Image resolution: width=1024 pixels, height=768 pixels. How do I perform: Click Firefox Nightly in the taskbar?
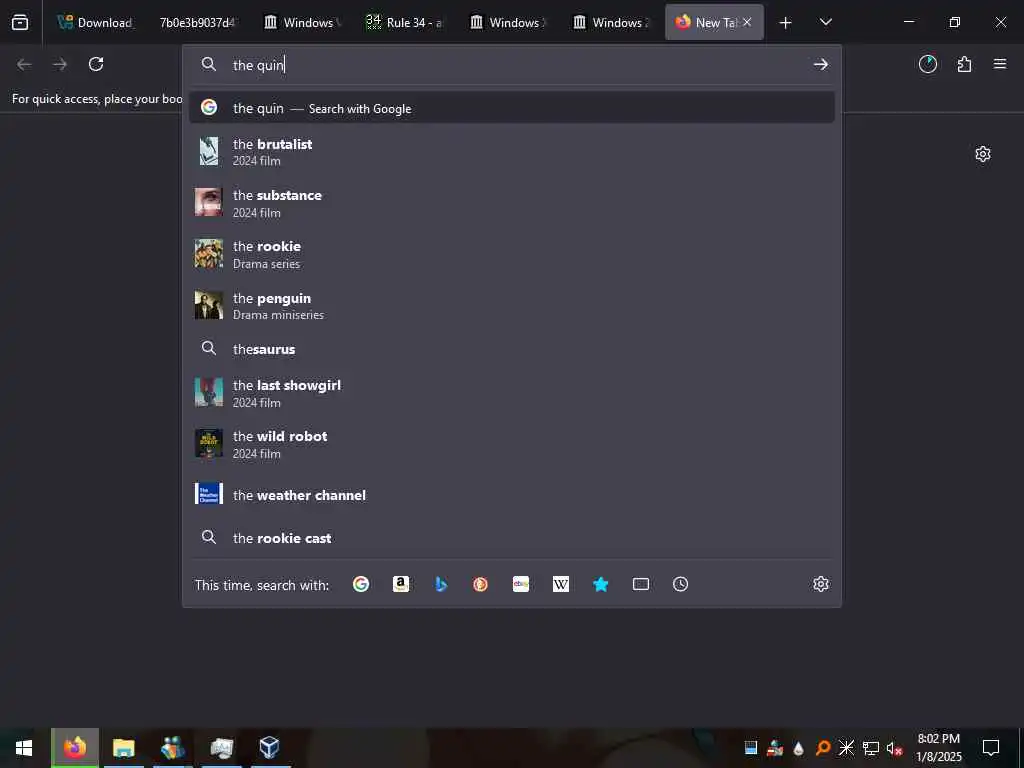[x=75, y=748]
